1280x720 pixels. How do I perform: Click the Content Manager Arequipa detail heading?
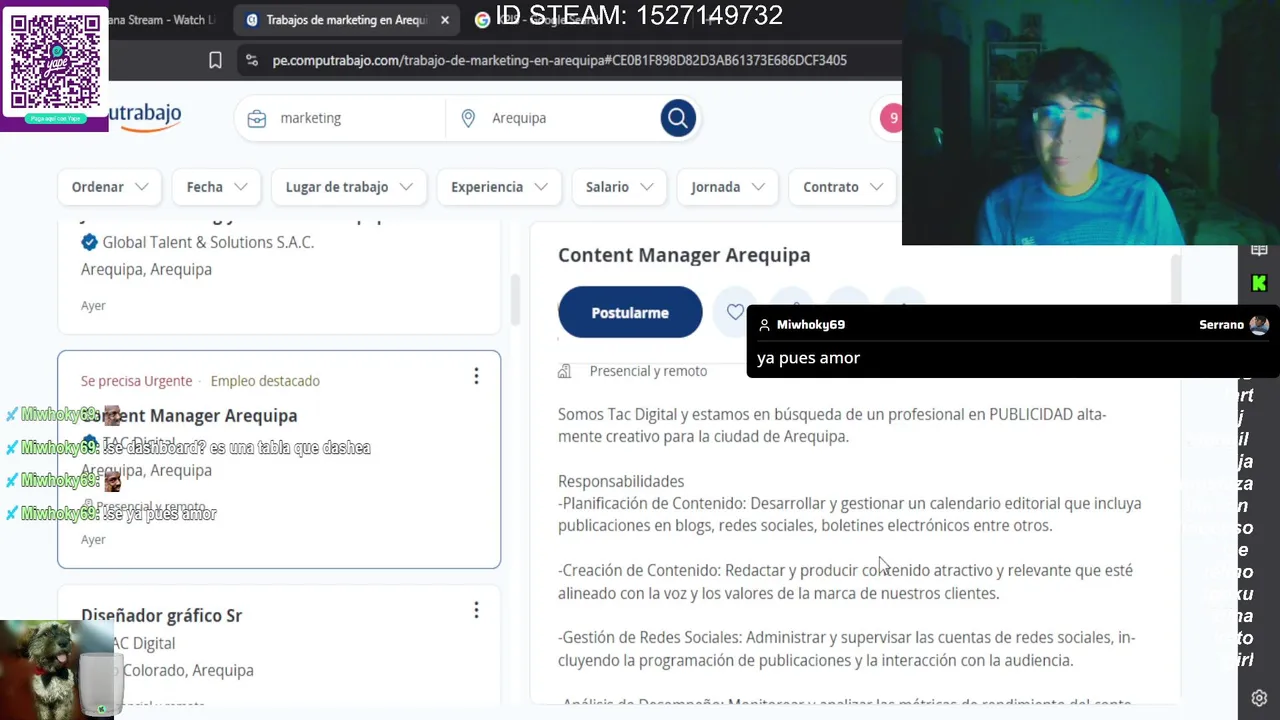pyautogui.click(x=684, y=255)
